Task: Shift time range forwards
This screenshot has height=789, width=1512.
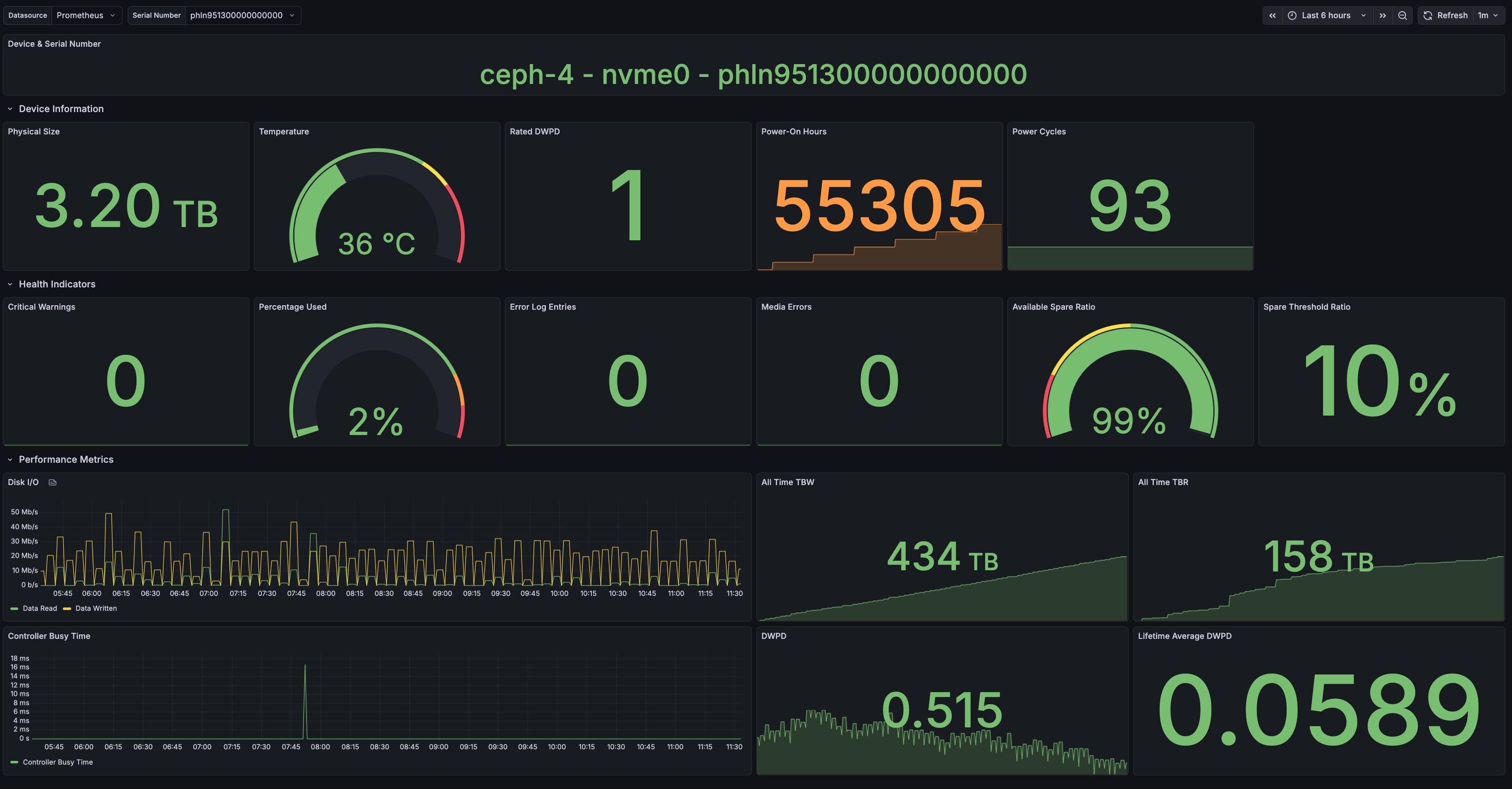Action: [x=1383, y=15]
